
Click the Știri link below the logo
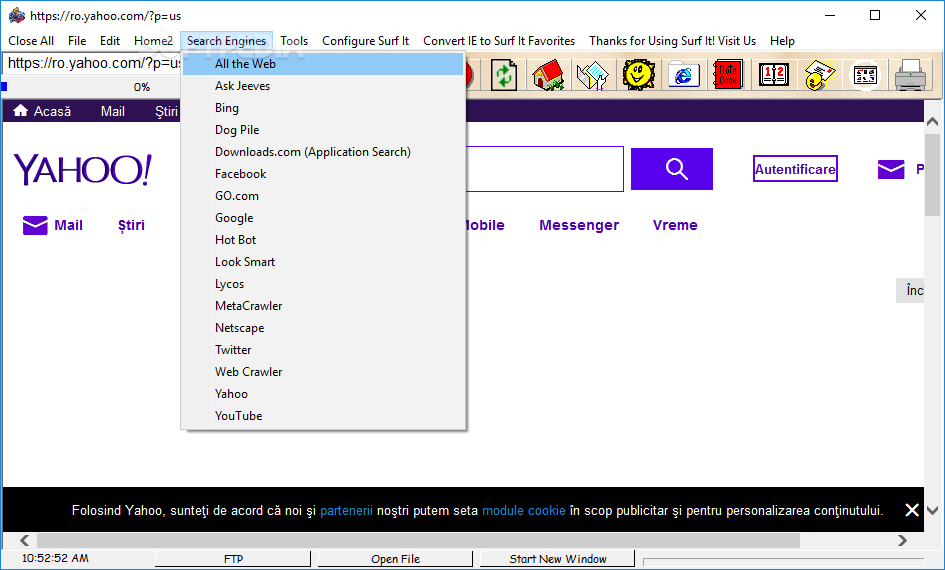(x=131, y=225)
